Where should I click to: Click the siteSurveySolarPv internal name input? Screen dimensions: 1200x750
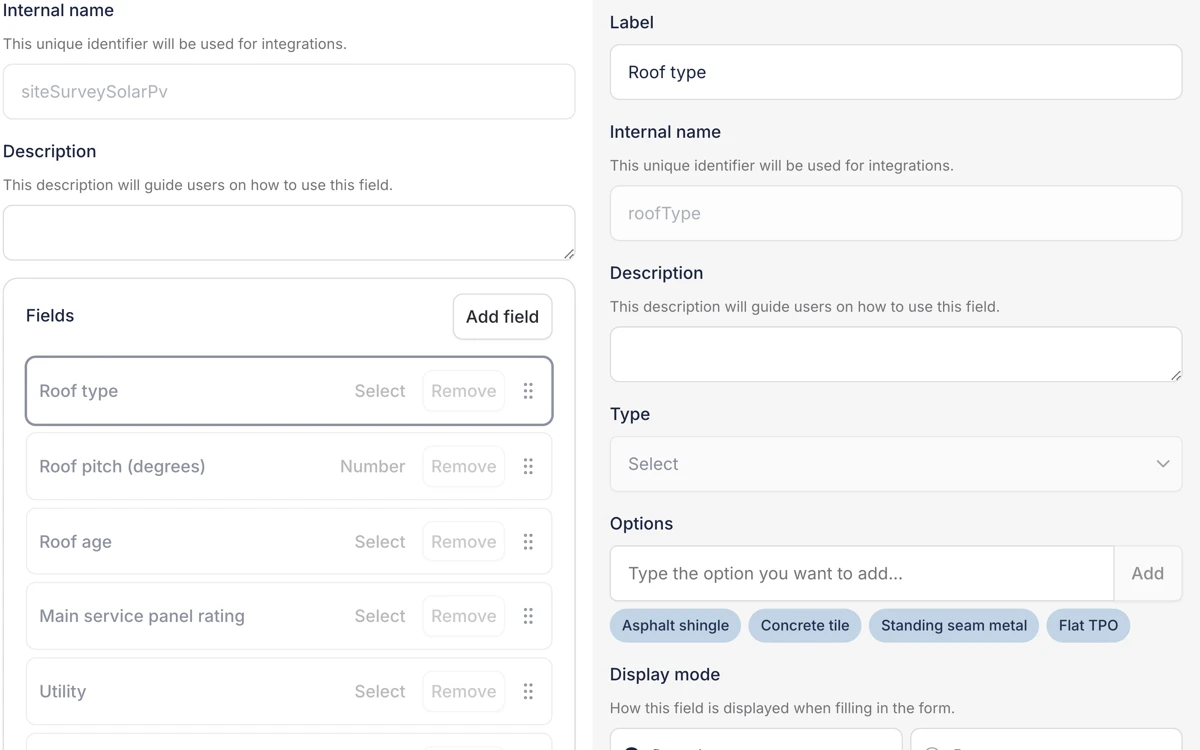289,92
